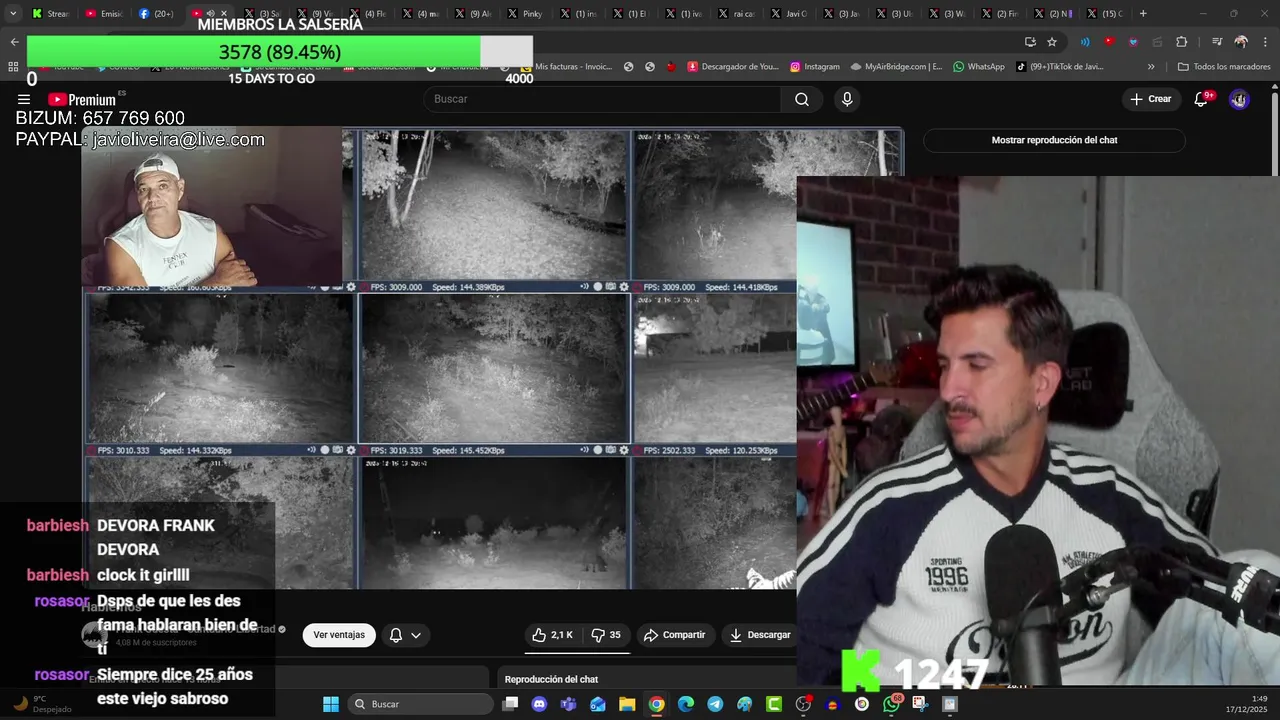This screenshot has width=1280, height=720.
Task: Open the YouTube guide hamburger menu
Action: pos(24,99)
